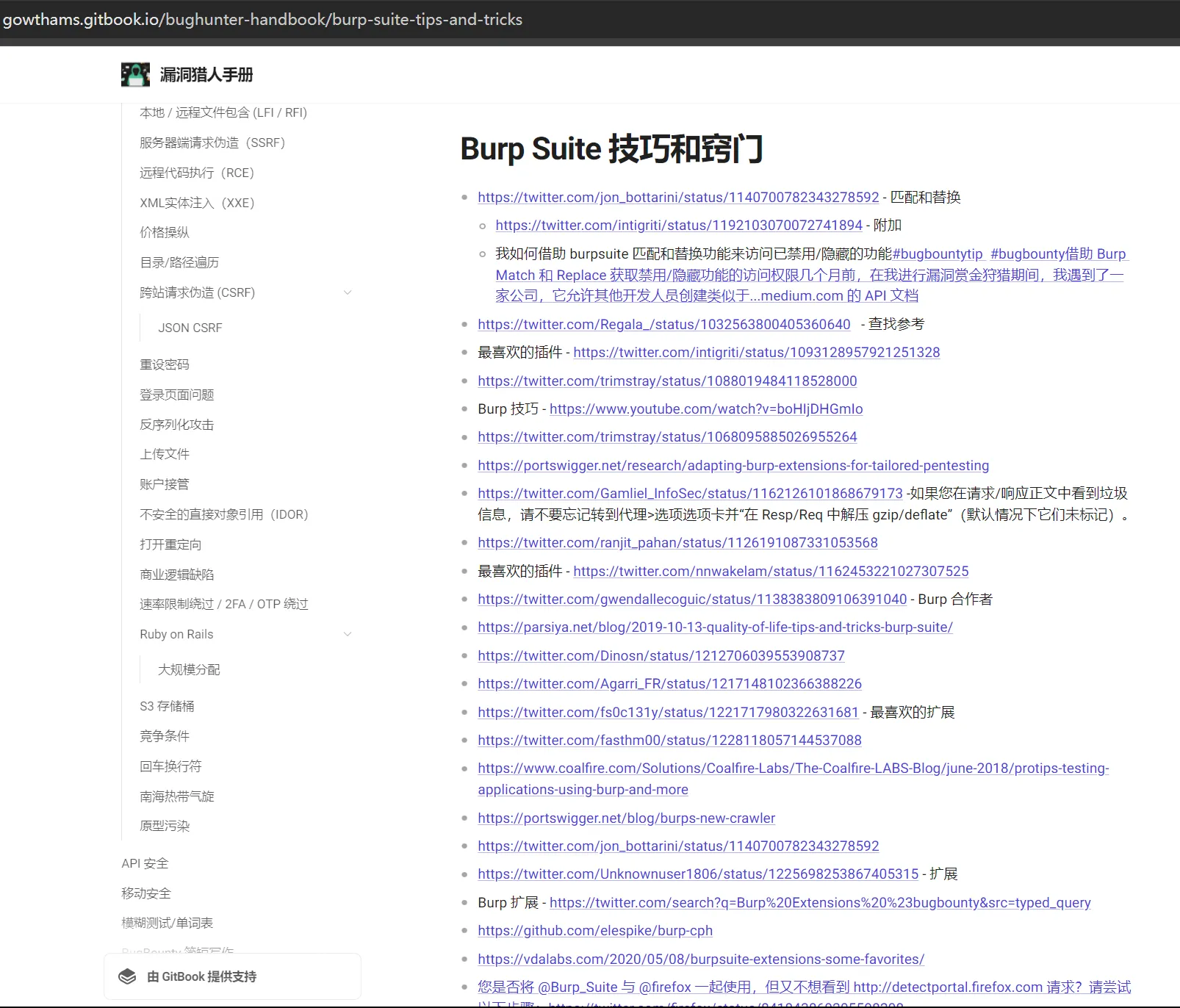Open the YouTube boHIjDHGmIo video link
1180x1008 pixels.
point(706,408)
